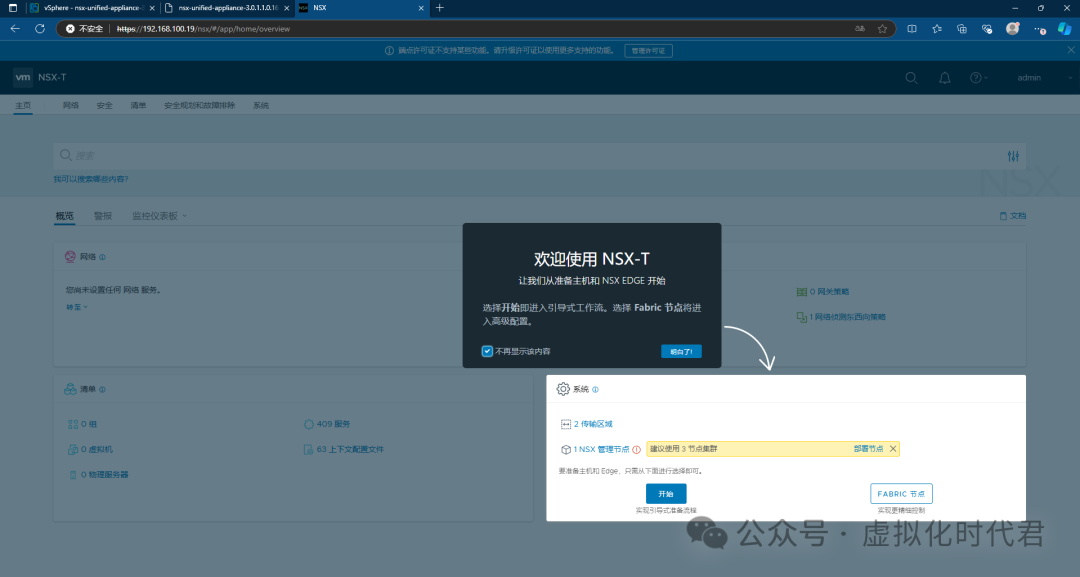Open the 文档 documentation link
1080x577 pixels.
coord(1012,216)
